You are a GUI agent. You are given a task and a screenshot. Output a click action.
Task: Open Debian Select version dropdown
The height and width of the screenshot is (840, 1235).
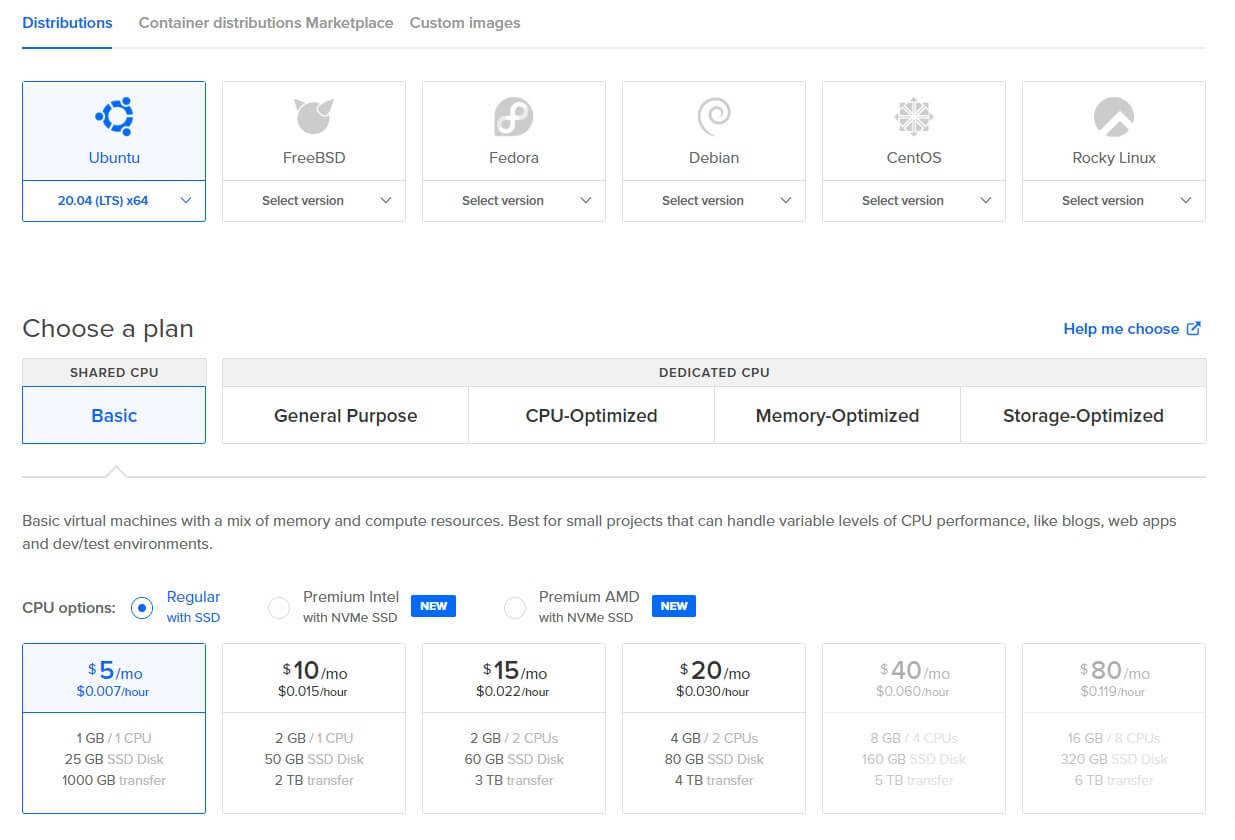coord(714,201)
